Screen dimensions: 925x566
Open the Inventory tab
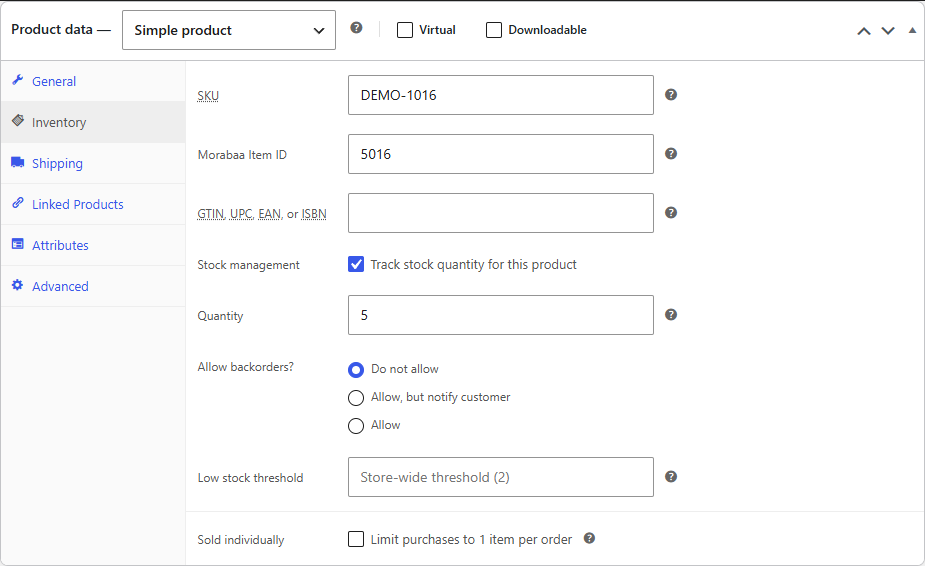click(93, 122)
